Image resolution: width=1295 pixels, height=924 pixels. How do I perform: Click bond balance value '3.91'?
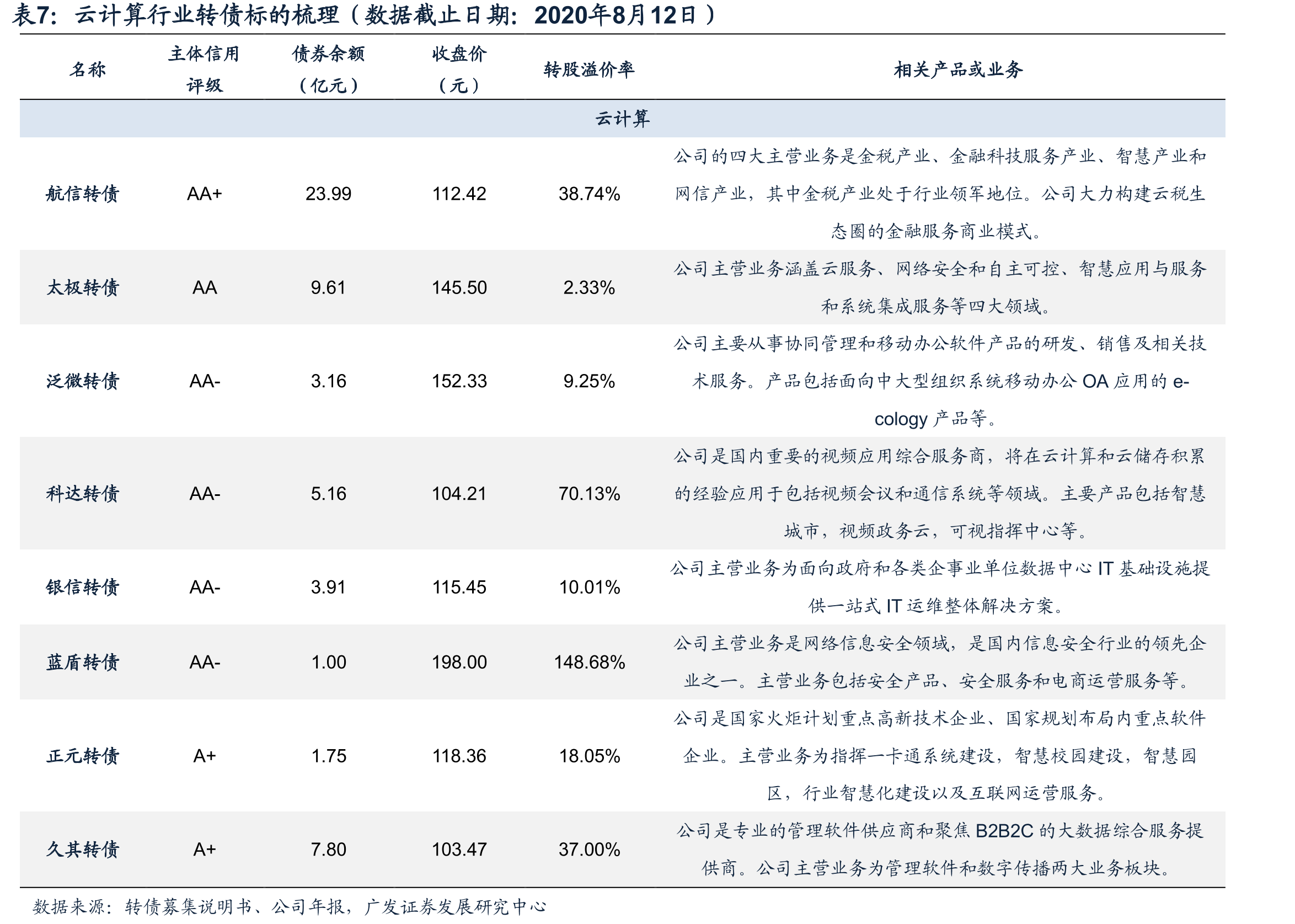pos(328,587)
